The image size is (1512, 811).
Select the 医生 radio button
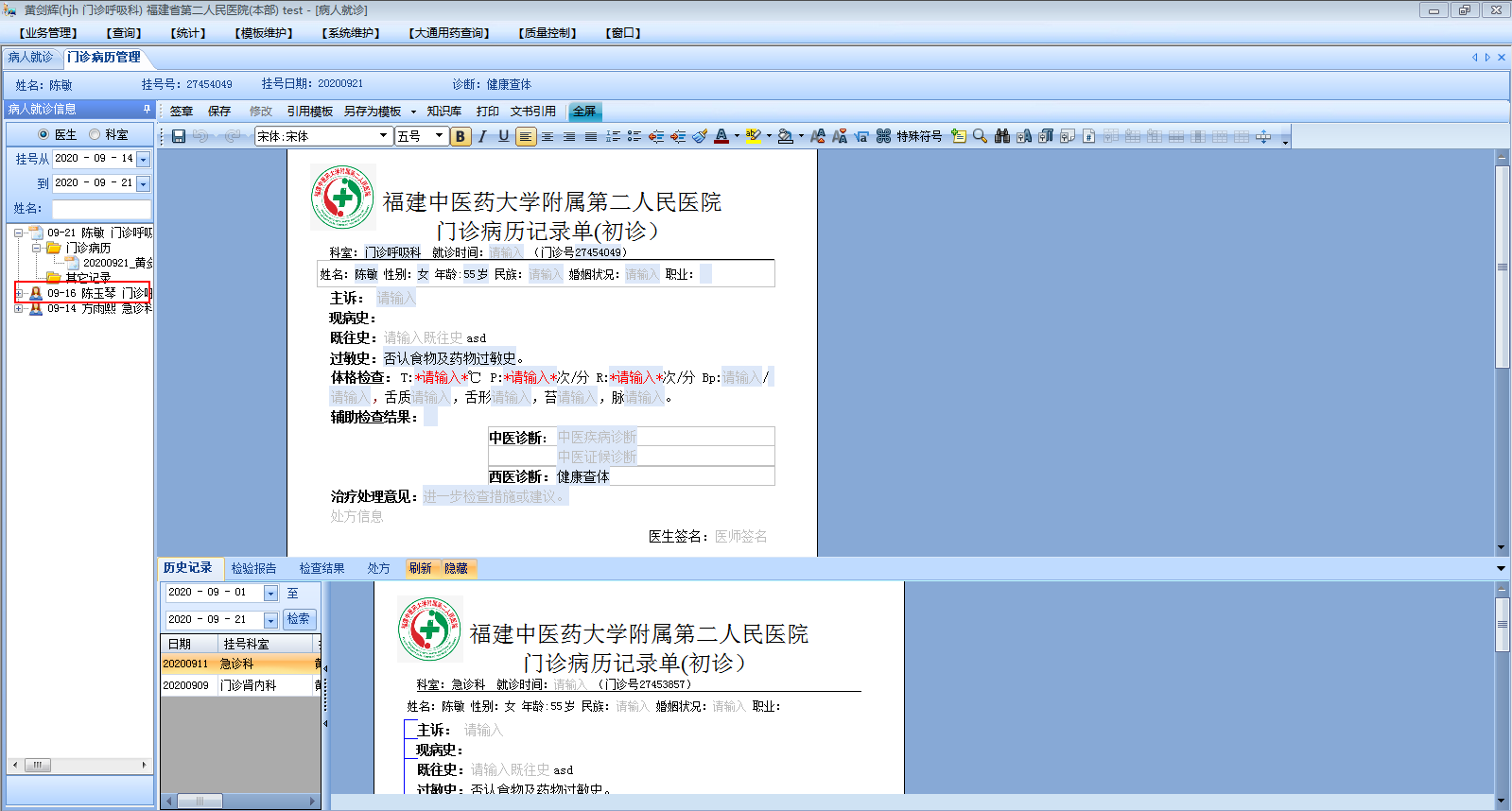click(43, 134)
